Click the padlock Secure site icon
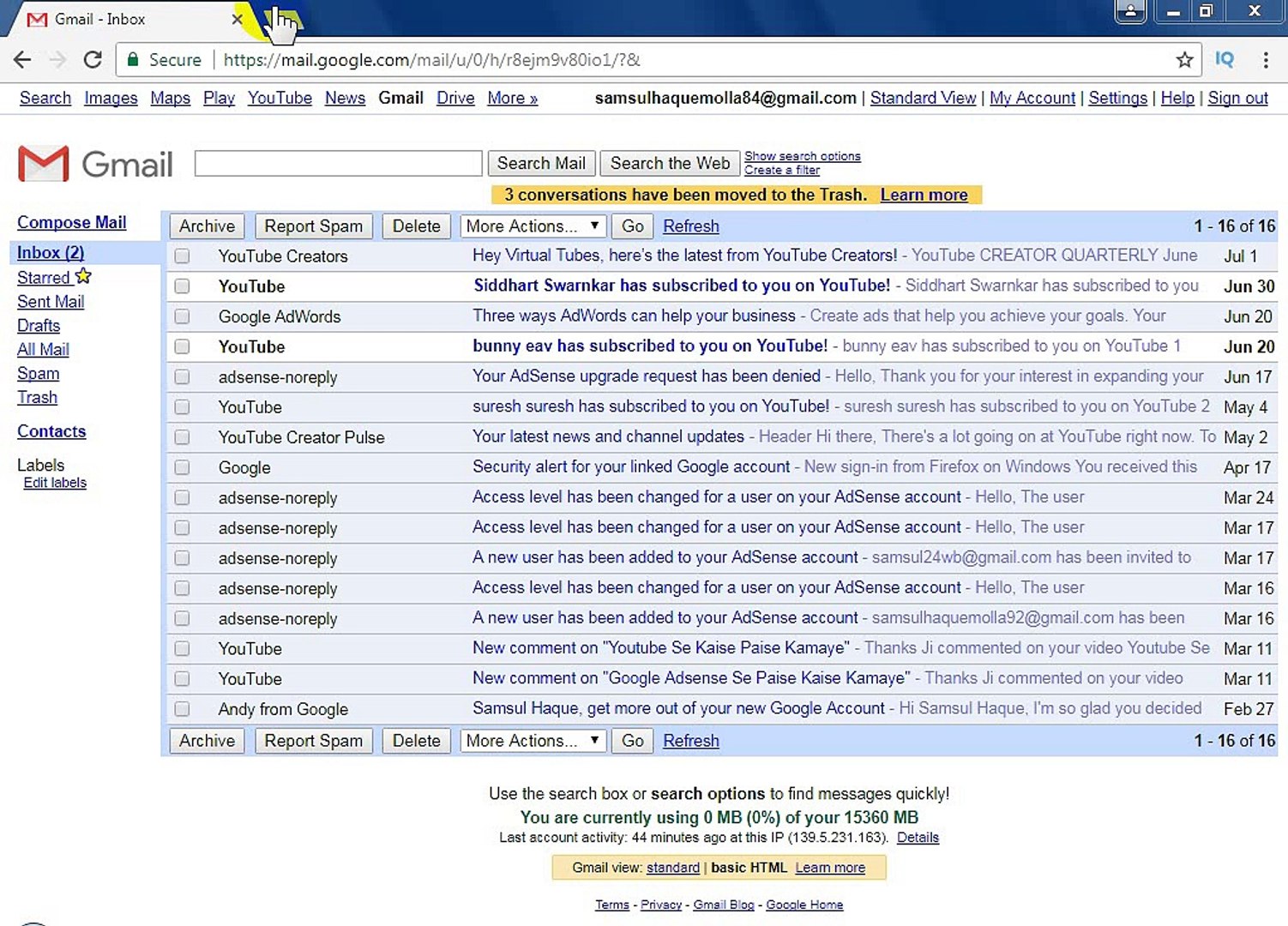Screen dimensions: 1288x926 [133, 60]
